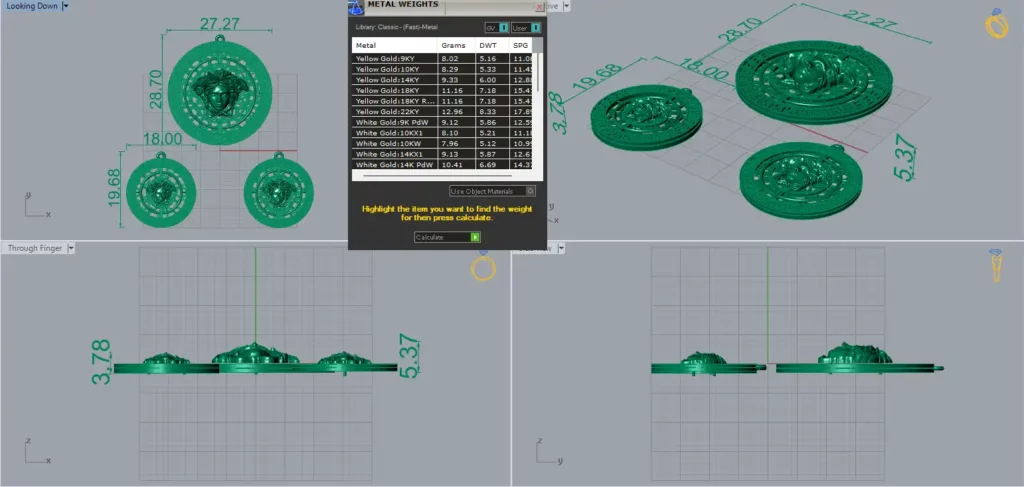Open the Perspective viewport dropdown arrow
1024x487 pixels.
tap(566, 6)
